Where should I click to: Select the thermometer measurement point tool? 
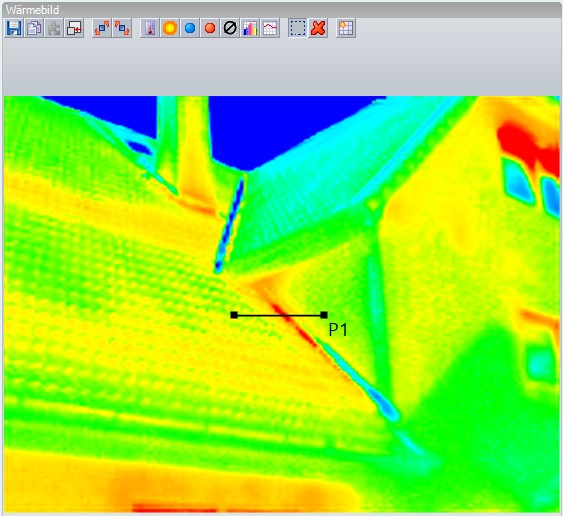tap(150, 28)
